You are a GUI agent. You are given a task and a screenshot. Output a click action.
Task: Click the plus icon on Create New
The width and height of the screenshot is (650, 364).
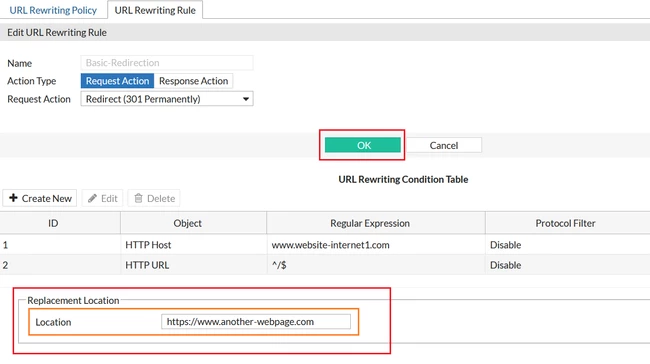point(13,198)
